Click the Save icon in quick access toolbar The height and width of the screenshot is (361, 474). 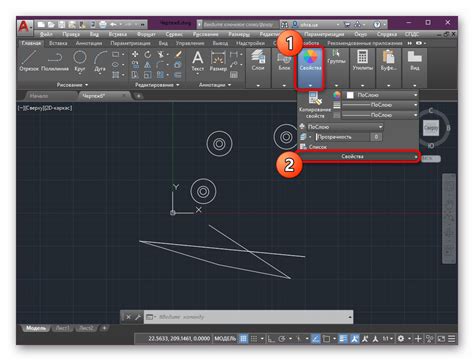pos(62,24)
